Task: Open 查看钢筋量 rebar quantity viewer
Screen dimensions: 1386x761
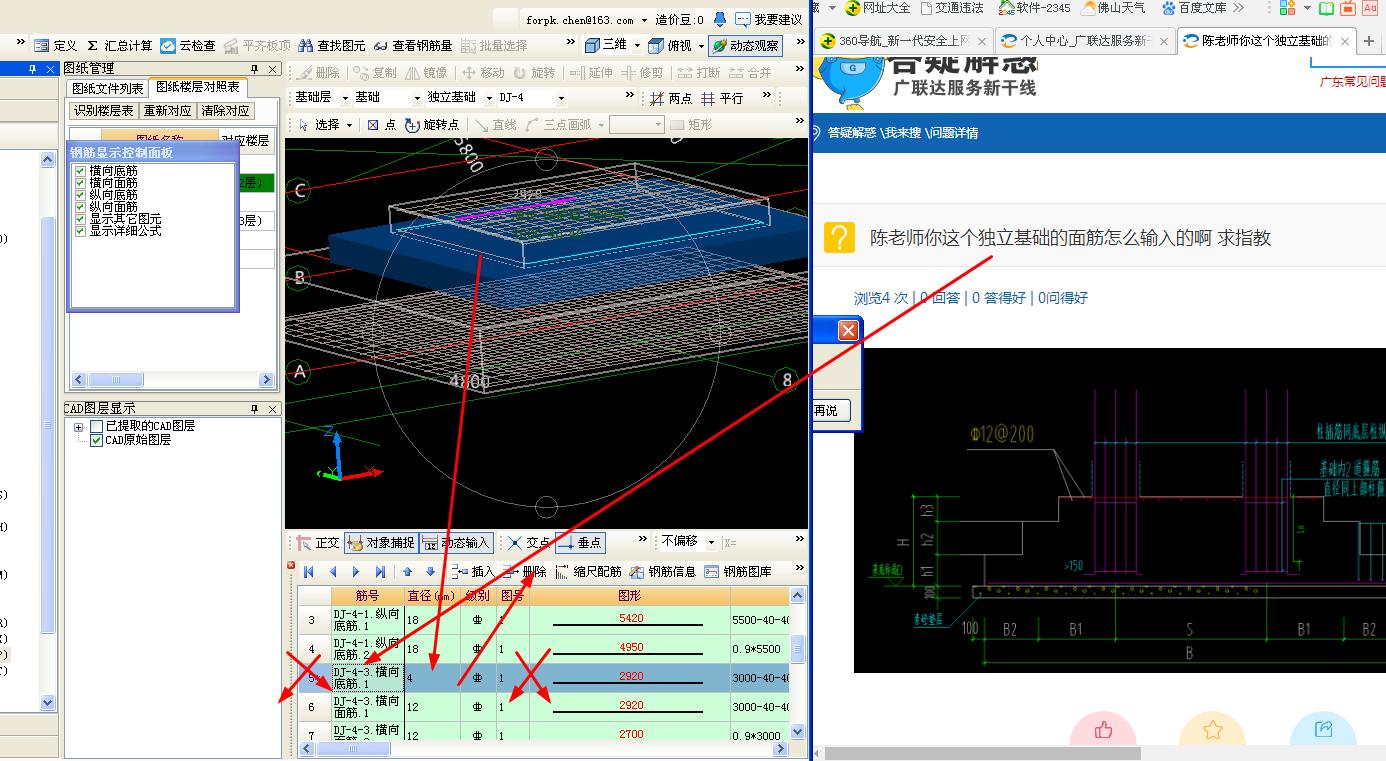Action: pos(413,46)
